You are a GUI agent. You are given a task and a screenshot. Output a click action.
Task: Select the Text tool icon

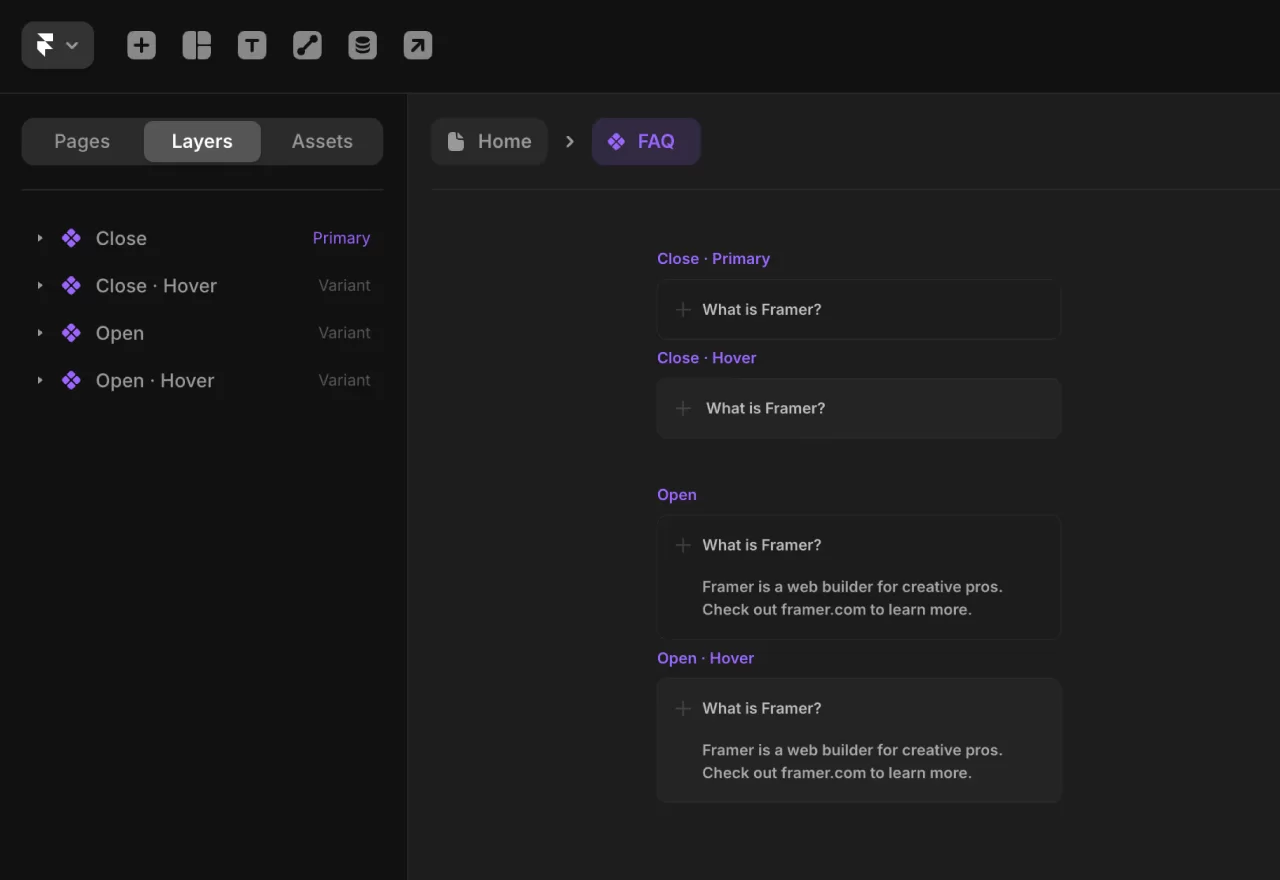(x=252, y=45)
